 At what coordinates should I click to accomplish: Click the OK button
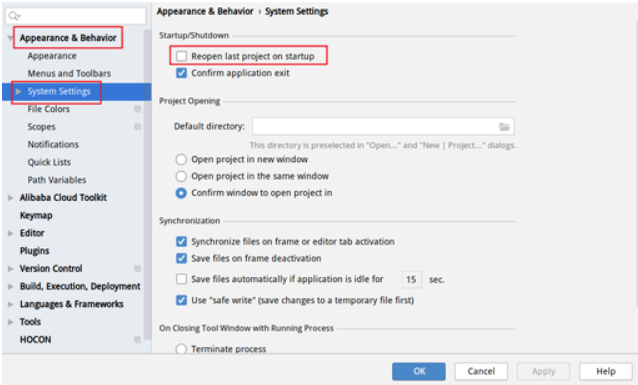419,371
